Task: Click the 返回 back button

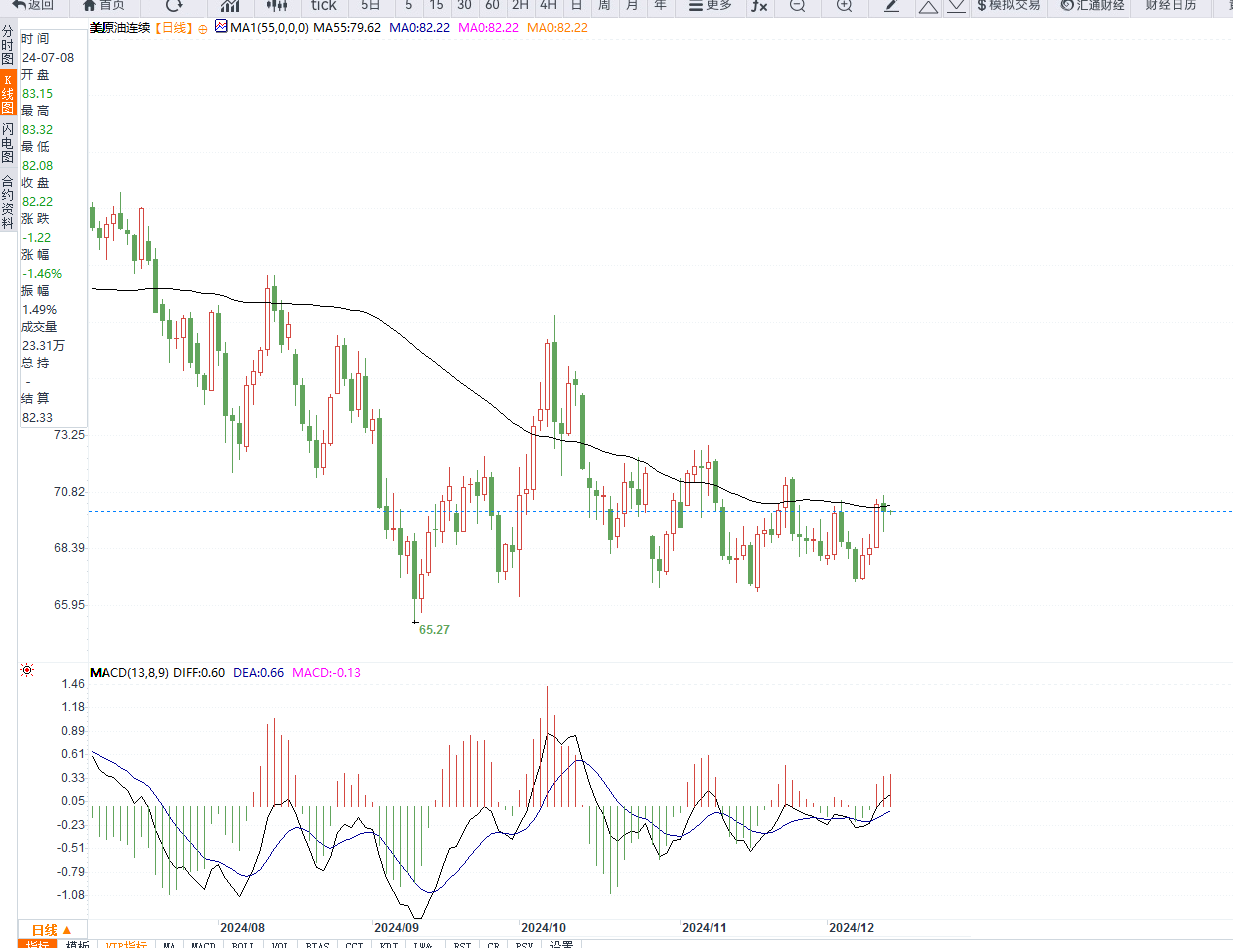Action: (x=34, y=6)
